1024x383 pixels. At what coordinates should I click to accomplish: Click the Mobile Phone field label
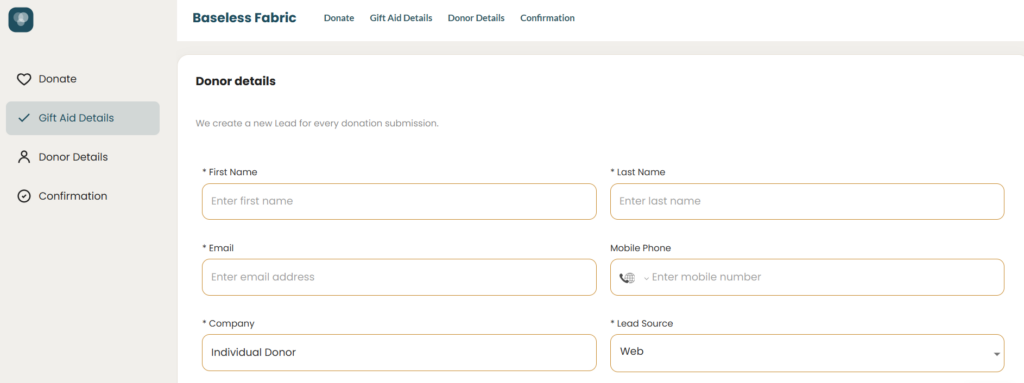click(x=641, y=248)
